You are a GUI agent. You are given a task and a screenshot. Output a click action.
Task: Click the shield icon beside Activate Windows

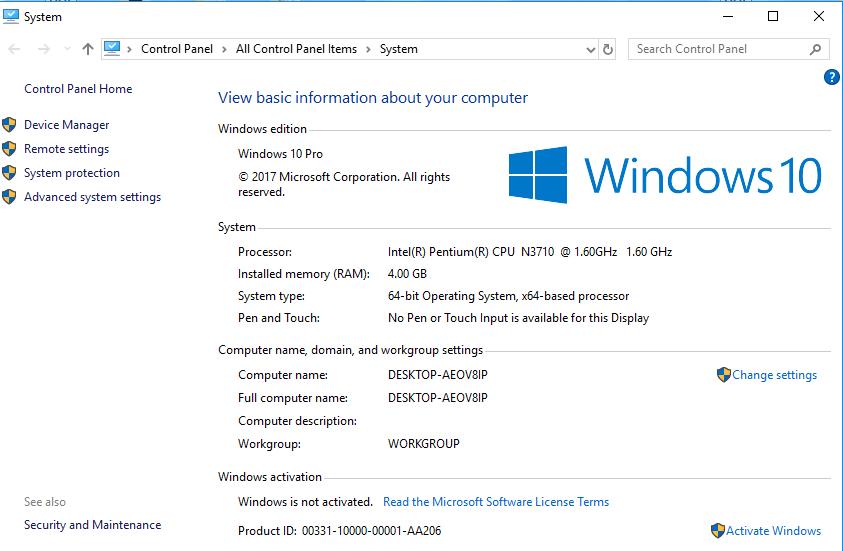click(717, 531)
